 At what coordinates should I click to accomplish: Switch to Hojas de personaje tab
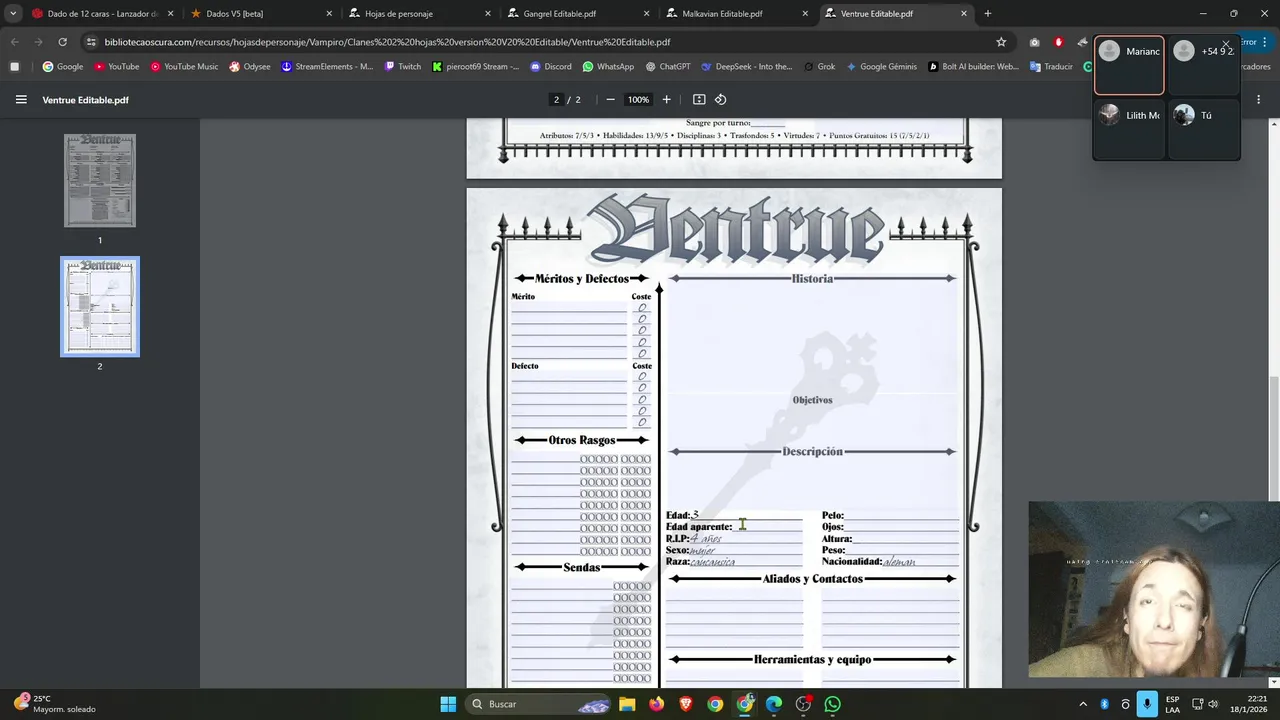[x=420, y=14]
